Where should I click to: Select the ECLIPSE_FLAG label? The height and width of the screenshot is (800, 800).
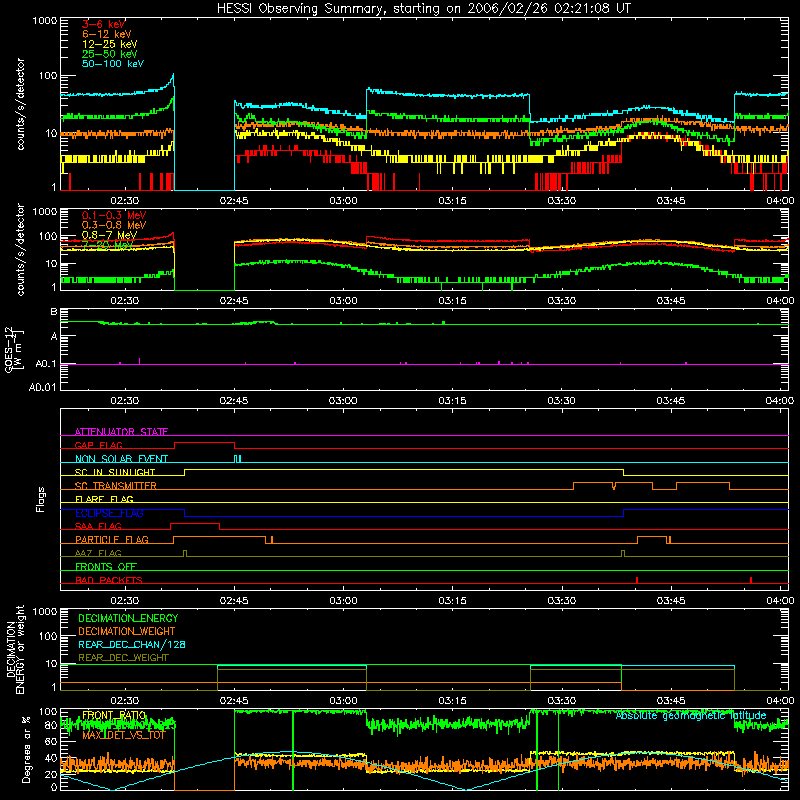coord(109,513)
